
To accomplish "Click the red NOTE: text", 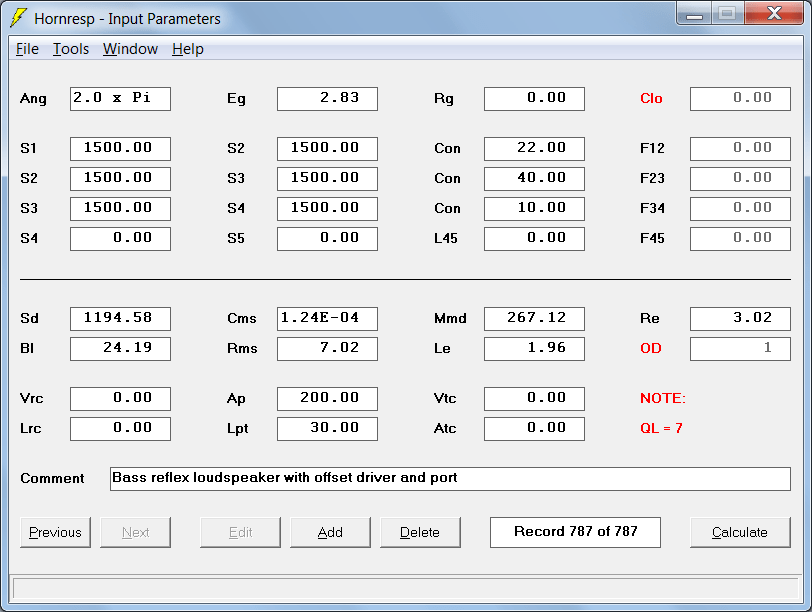I will click(x=663, y=398).
